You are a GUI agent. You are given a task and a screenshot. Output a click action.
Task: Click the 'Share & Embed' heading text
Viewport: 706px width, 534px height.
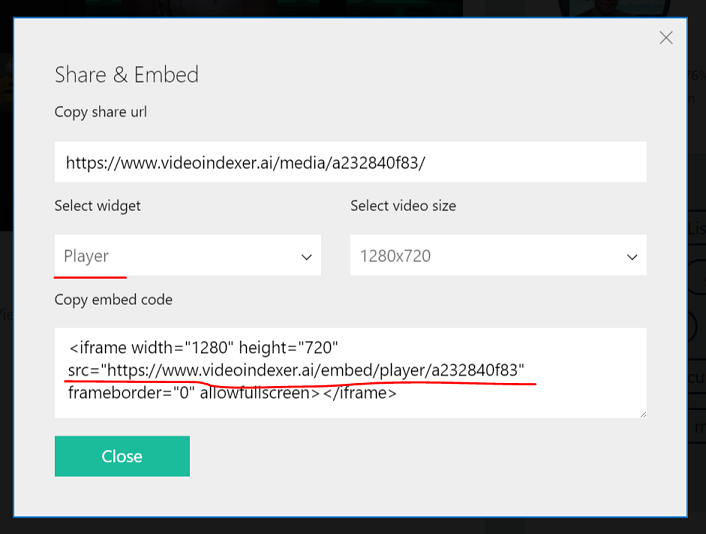click(x=127, y=75)
